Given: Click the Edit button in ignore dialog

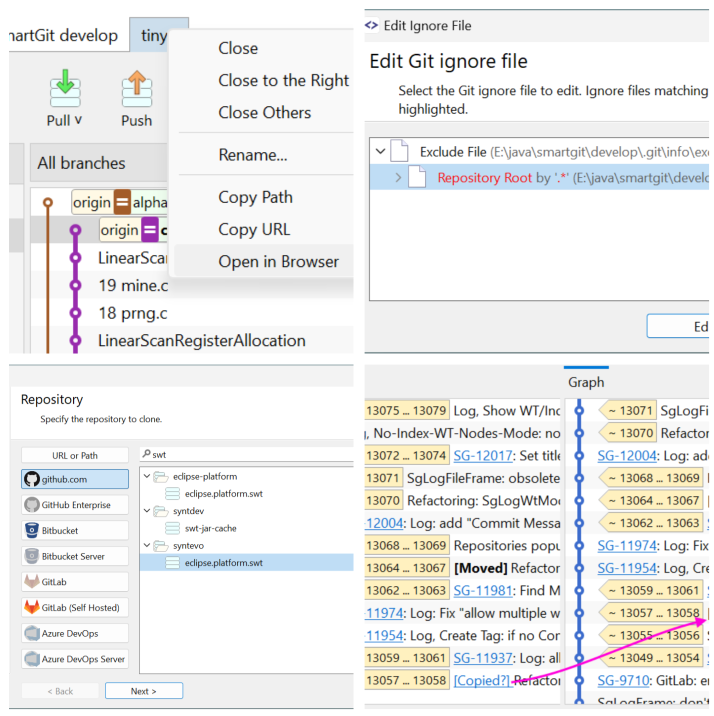Looking at the screenshot, I should pos(678,326).
